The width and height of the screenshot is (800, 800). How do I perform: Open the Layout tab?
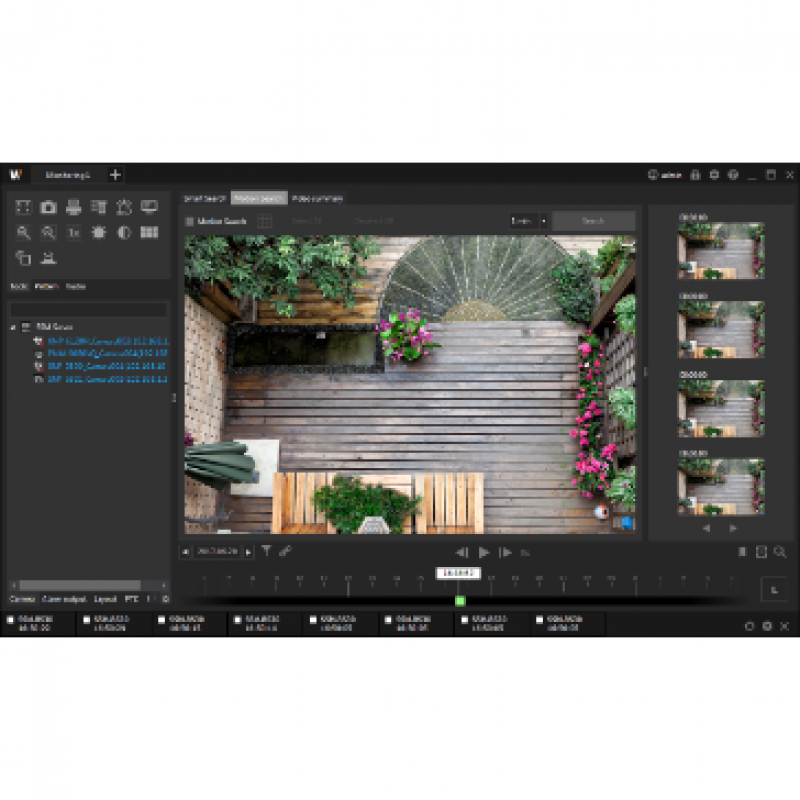pyautogui.click(x=106, y=599)
